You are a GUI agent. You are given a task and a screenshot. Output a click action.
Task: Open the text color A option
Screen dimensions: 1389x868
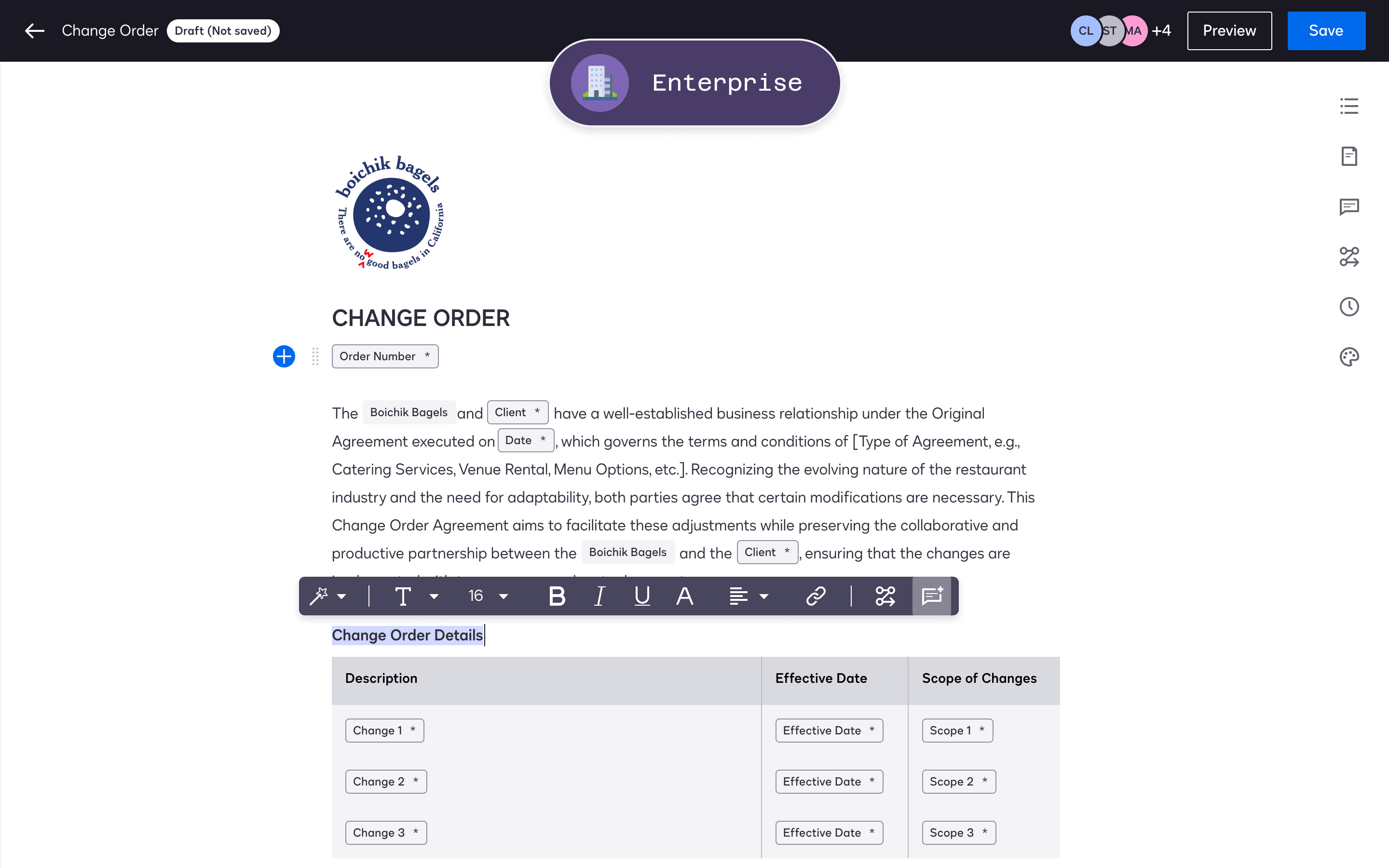click(684, 596)
